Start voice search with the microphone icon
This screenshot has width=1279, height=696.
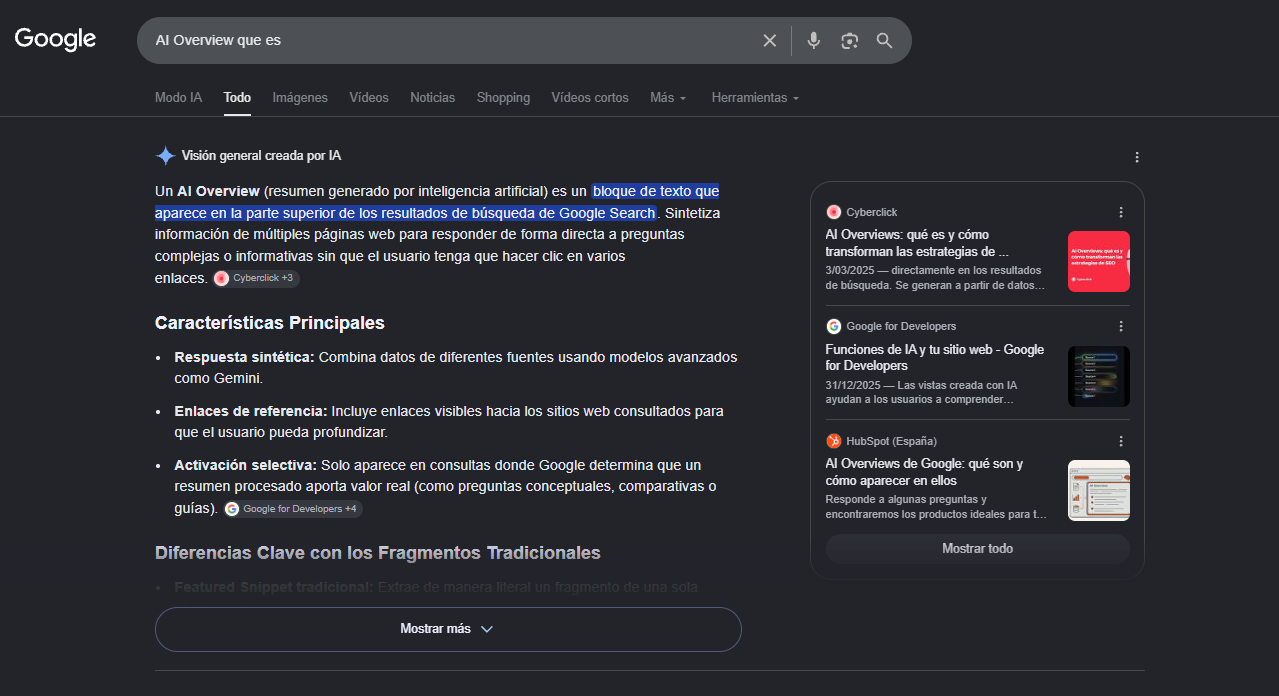point(814,41)
